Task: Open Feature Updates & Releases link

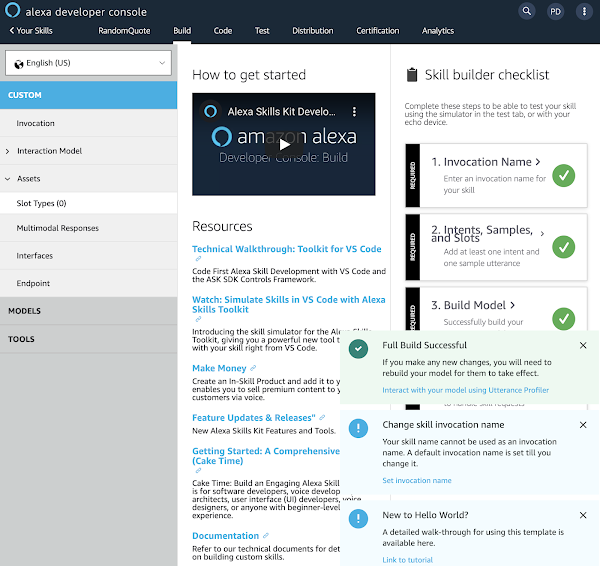Action: coord(254,418)
